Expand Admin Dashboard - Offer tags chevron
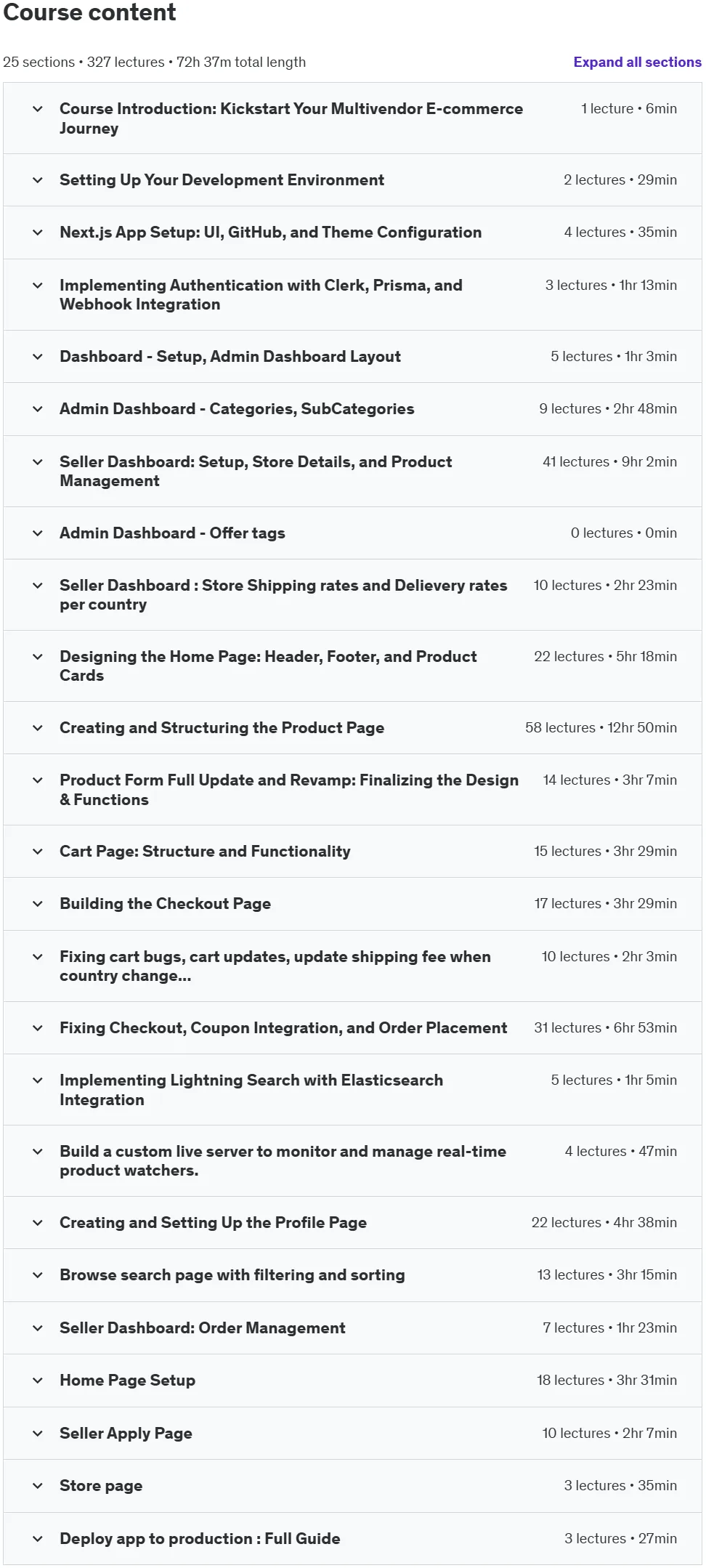706x1568 pixels. click(38, 533)
